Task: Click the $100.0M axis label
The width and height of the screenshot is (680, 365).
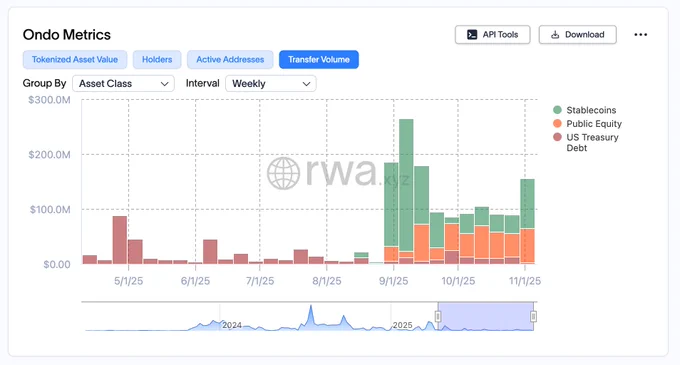Action: tap(50, 210)
